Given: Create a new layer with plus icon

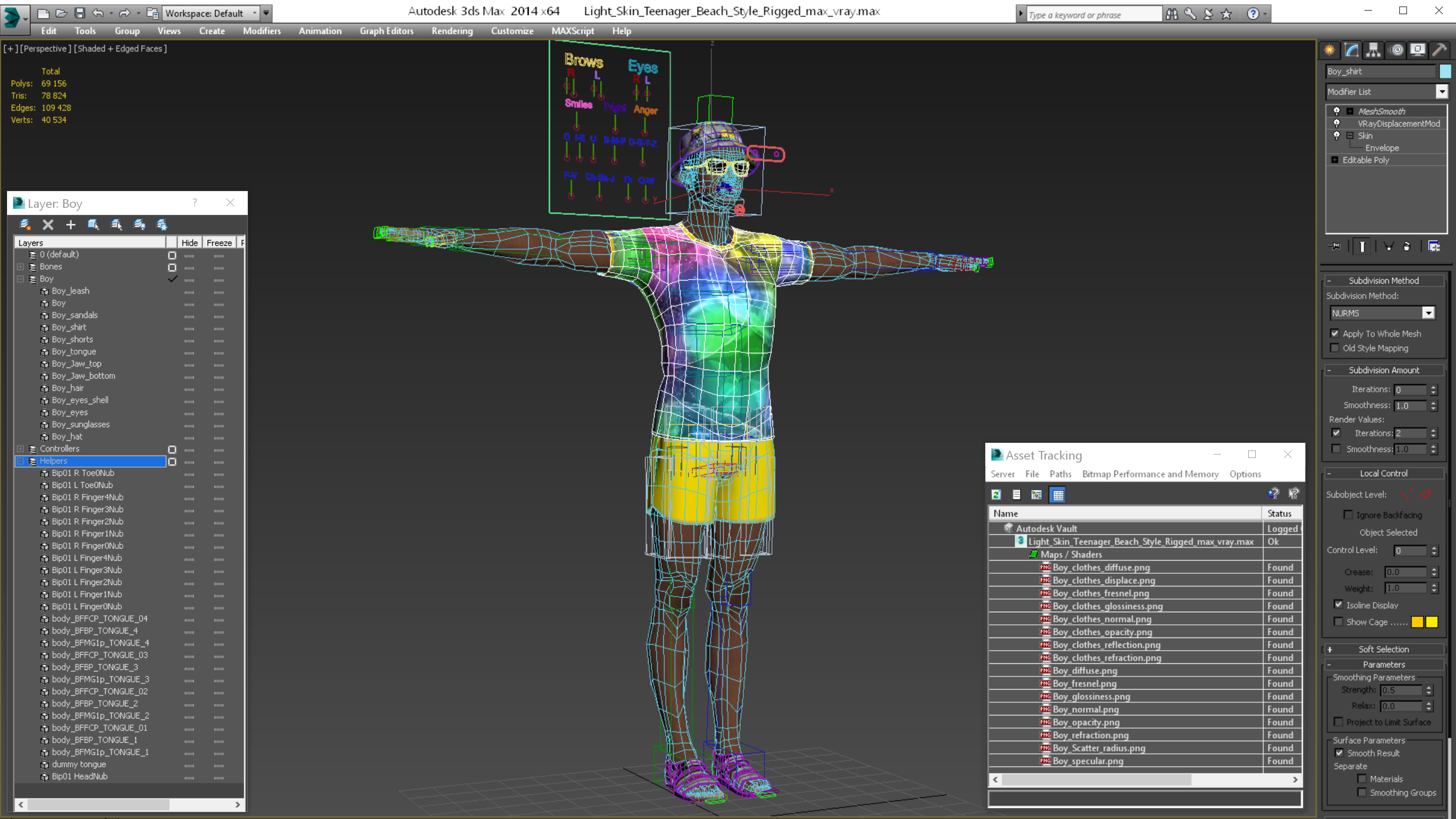Looking at the screenshot, I should (71, 224).
